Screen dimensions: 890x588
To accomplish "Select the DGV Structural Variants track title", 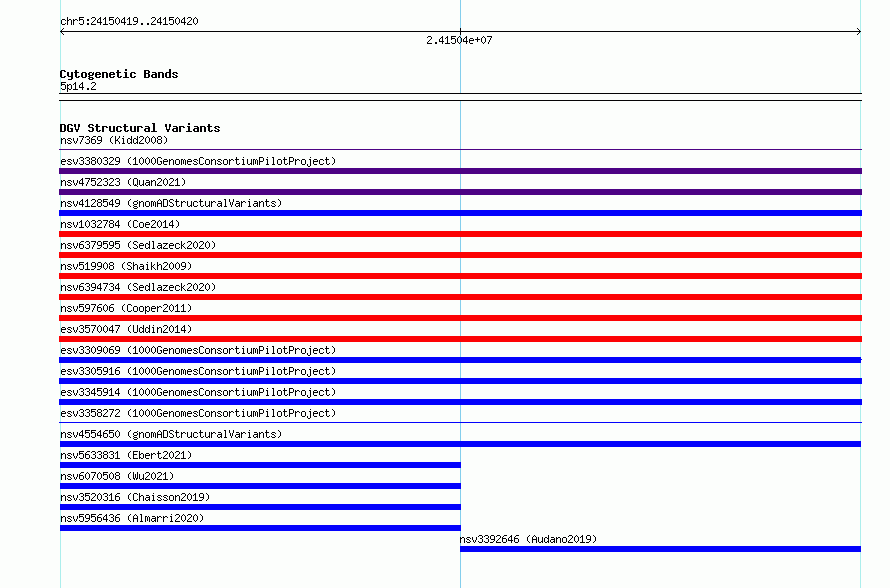I will pos(140,128).
